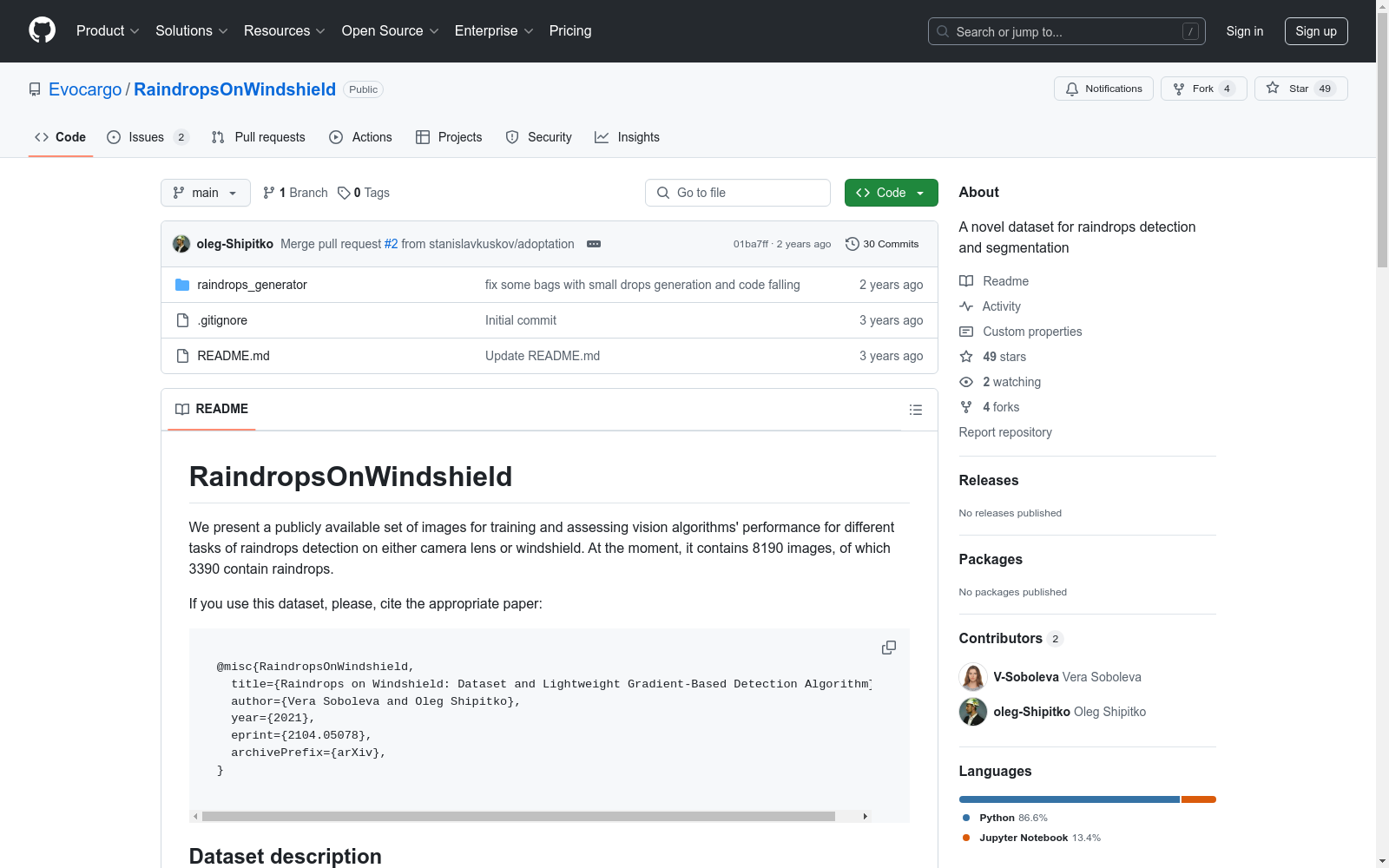Click the Activity pulse icon
Image resolution: width=1389 pixels, height=868 pixels.
click(x=966, y=306)
